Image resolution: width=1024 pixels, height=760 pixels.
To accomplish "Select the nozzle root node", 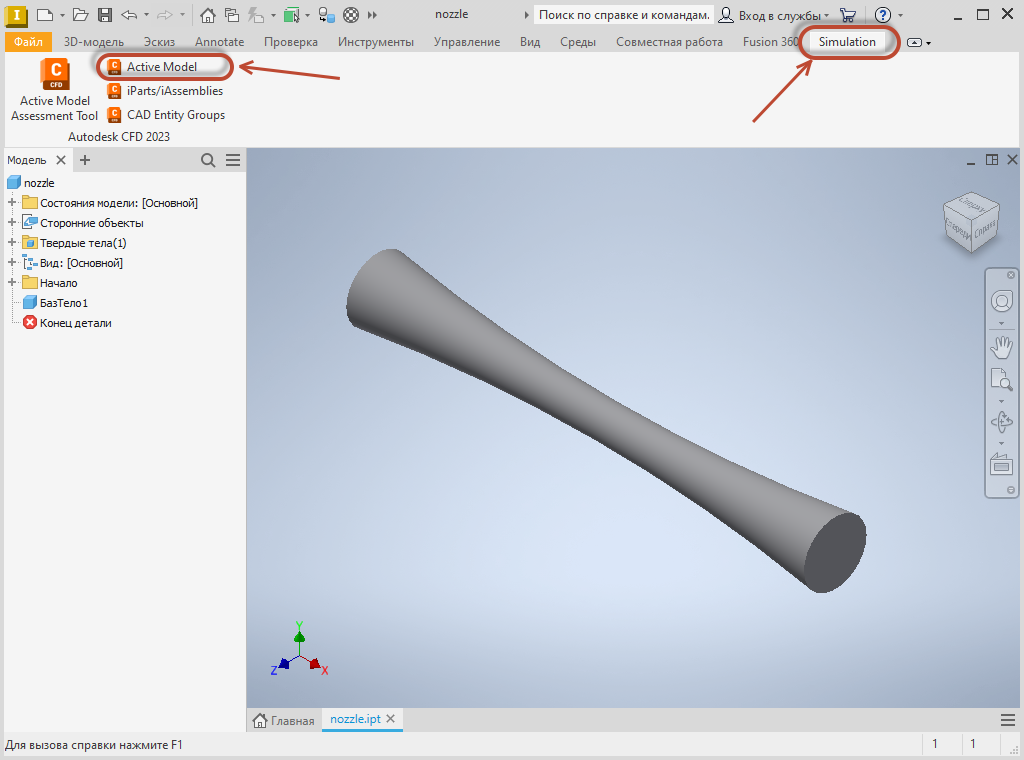I will [31, 183].
